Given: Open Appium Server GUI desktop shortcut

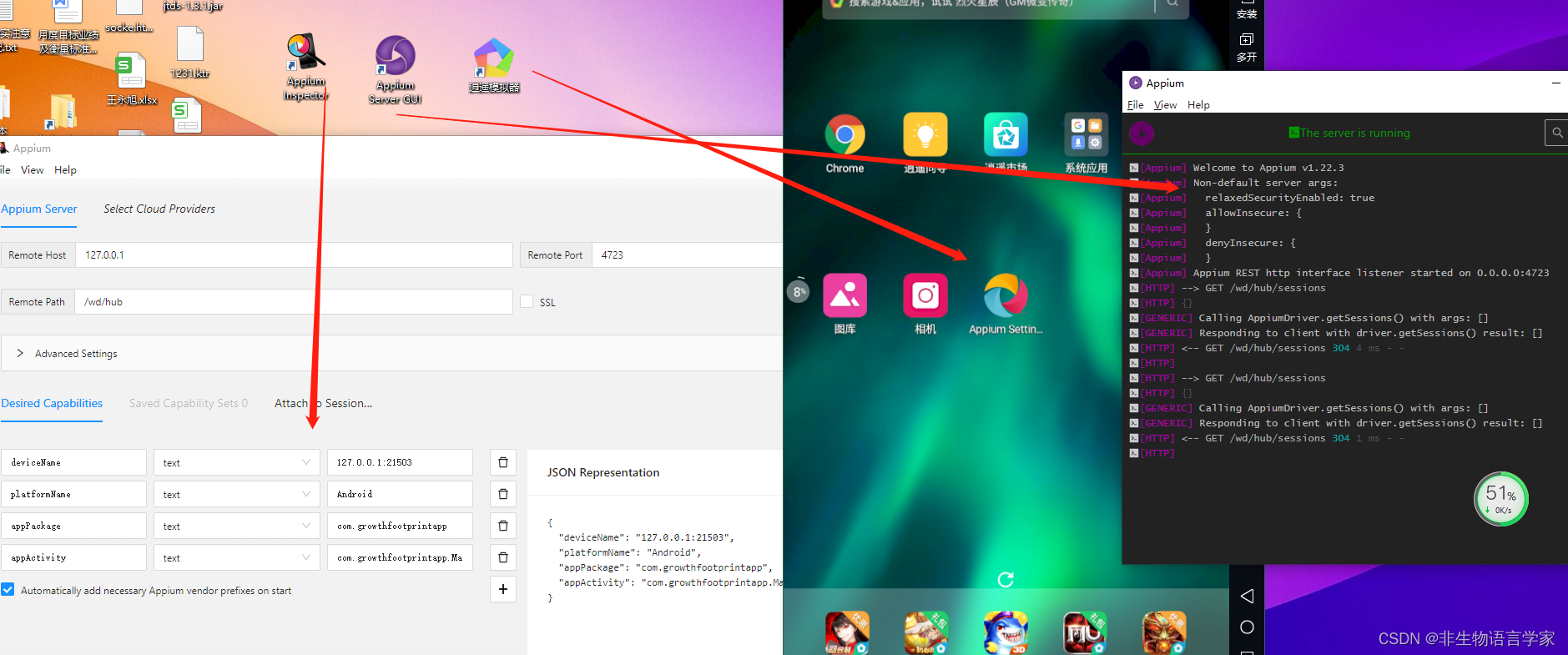Looking at the screenshot, I should pyautogui.click(x=395, y=70).
